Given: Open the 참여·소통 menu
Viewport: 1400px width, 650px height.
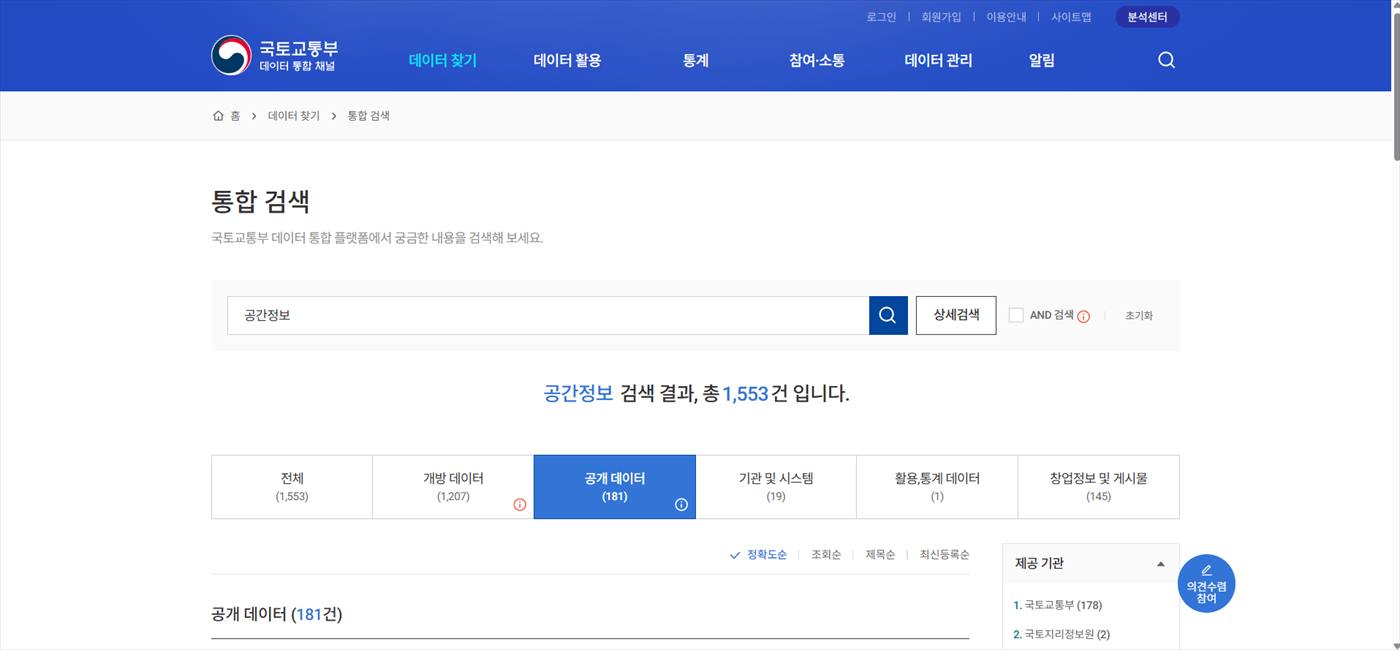Looking at the screenshot, I should (817, 60).
